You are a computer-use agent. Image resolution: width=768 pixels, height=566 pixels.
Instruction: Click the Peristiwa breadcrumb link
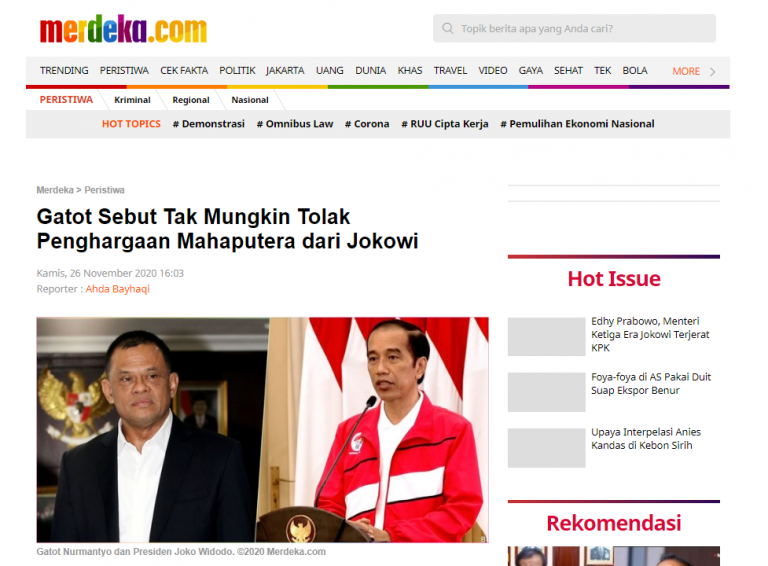pyautogui.click(x=104, y=190)
